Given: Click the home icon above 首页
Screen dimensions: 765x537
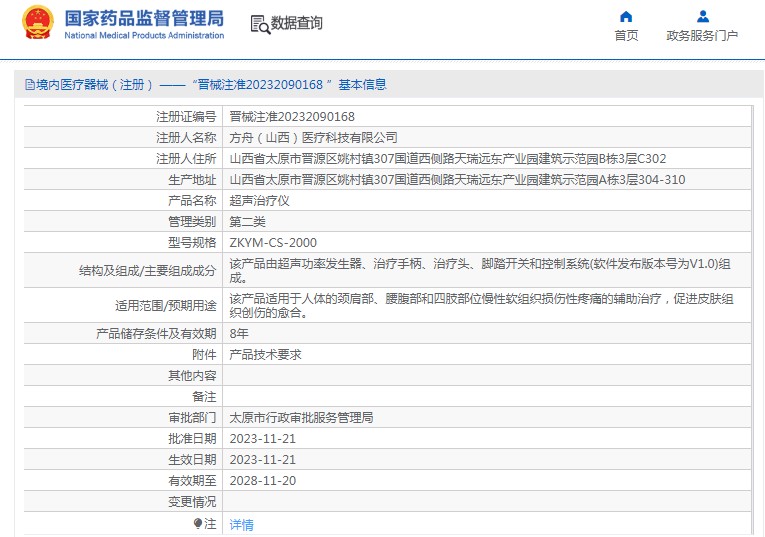Looking at the screenshot, I should click(x=626, y=16).
